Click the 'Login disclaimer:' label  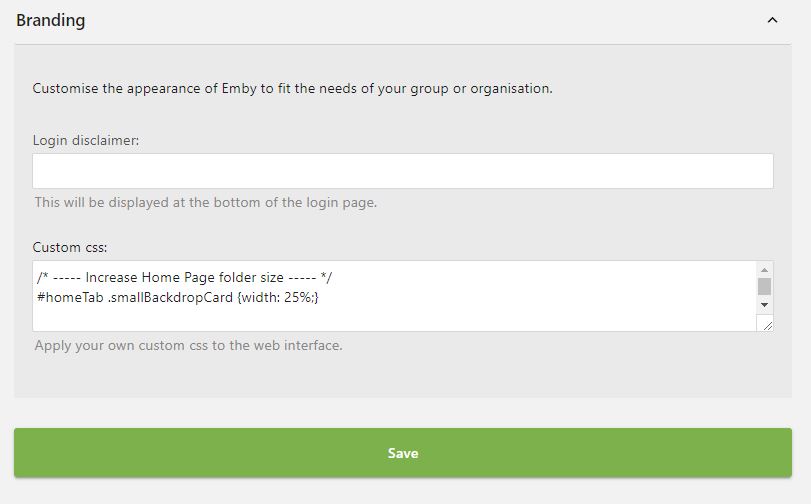click(x=86, y=140)
